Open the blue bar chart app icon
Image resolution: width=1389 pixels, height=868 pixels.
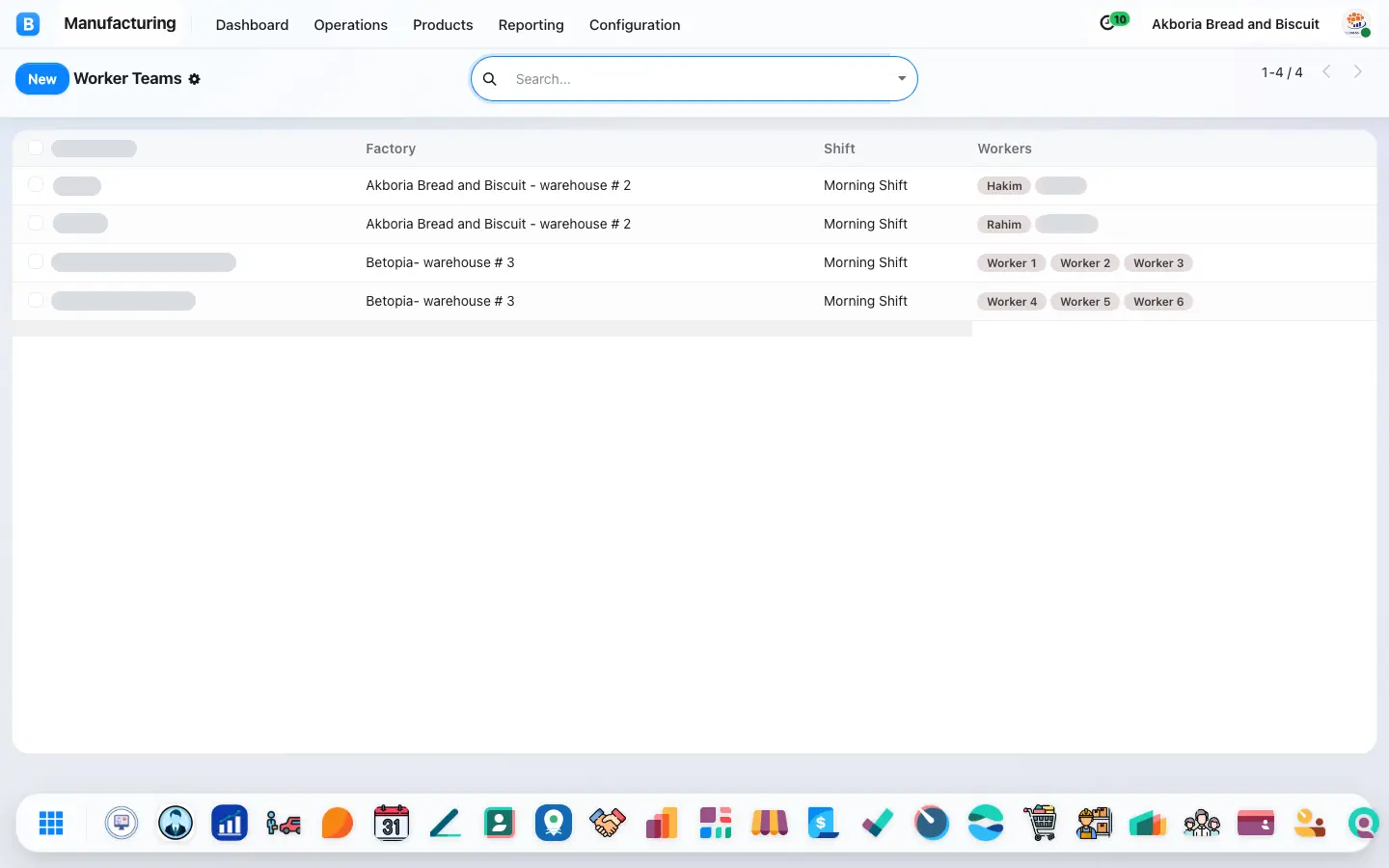(x=230, y=823)
